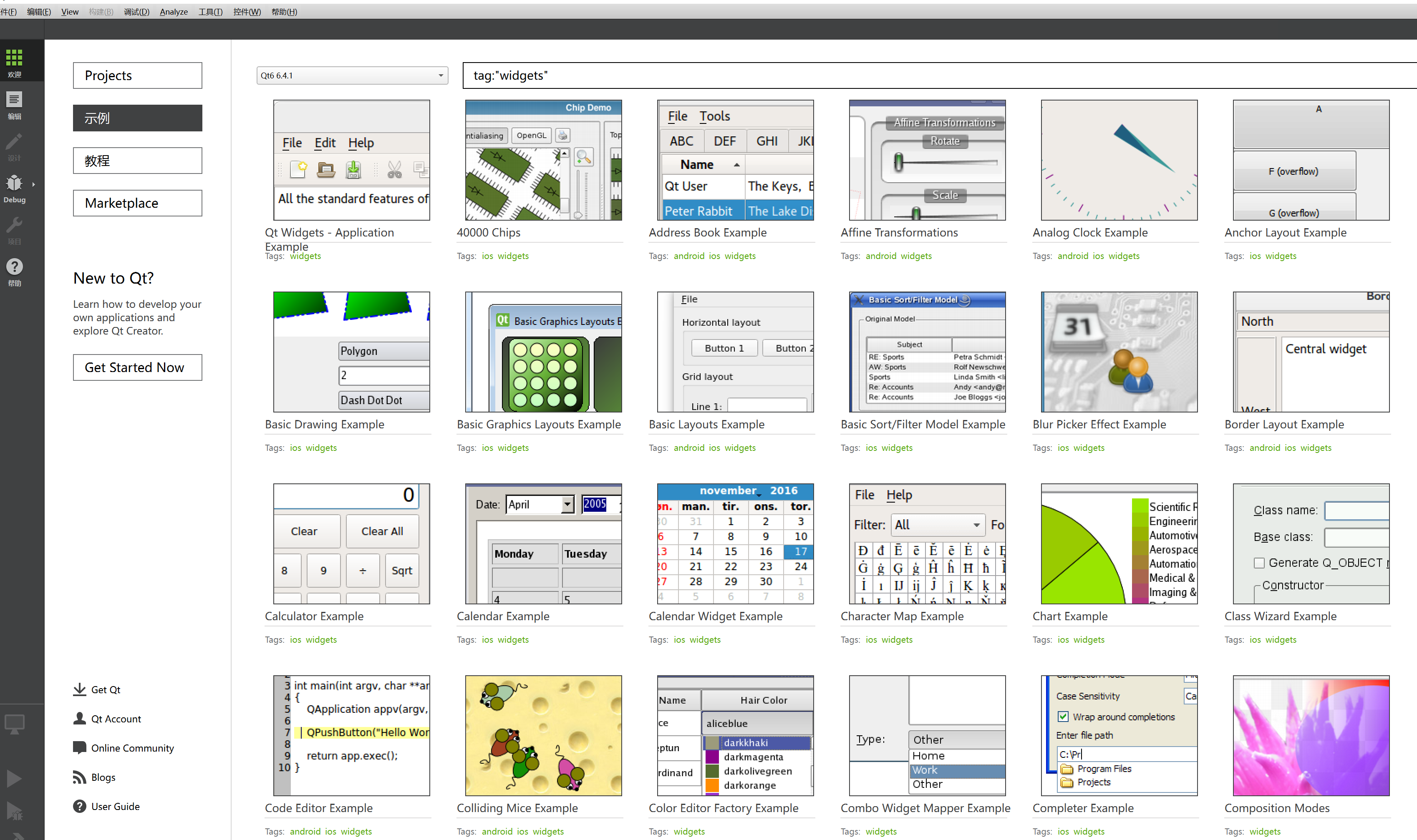Open the Debug mode icon
This screenshot has height=840, width=1417.
tap(14, 184)
